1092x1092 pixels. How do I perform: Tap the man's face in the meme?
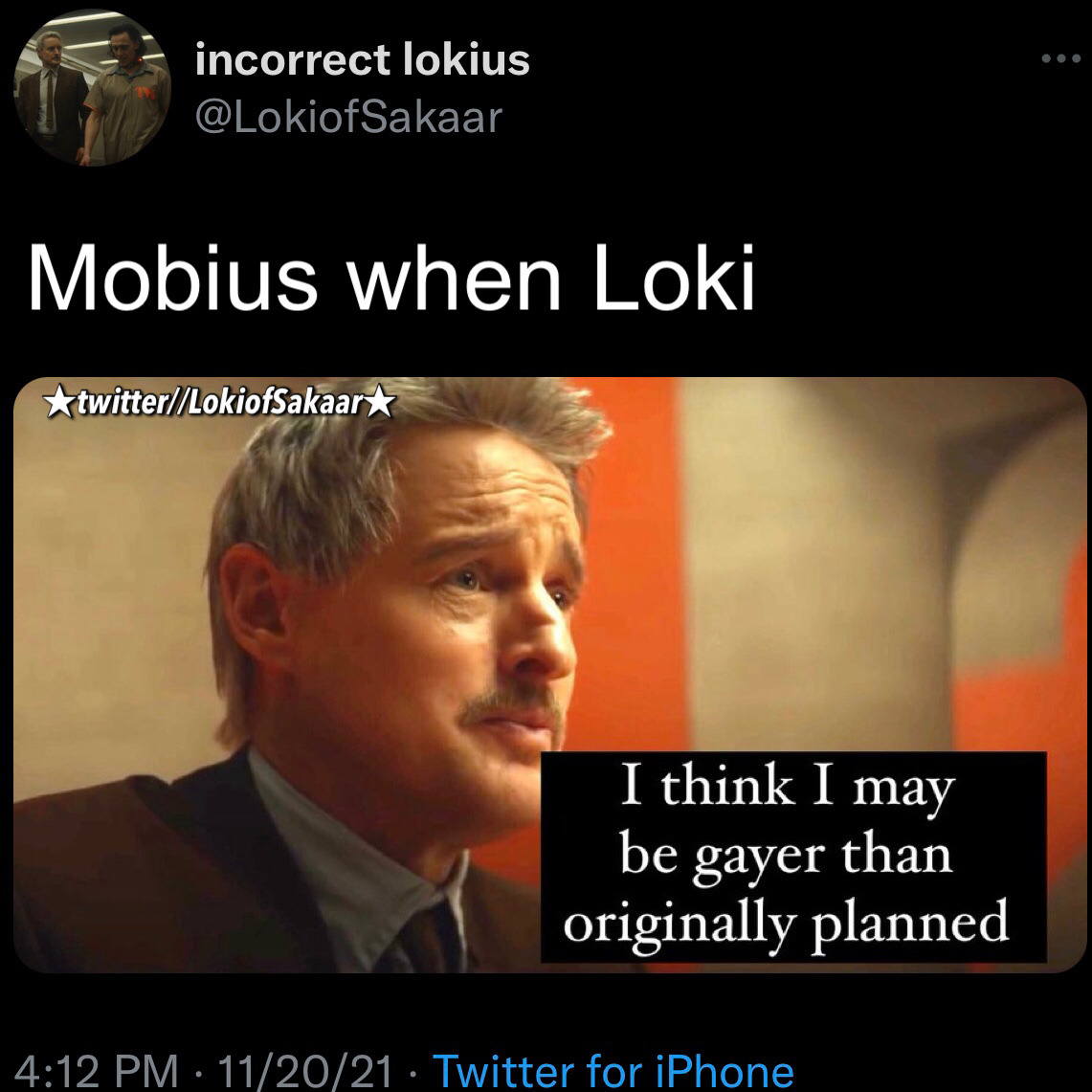pyautogui.click(x=446, y=627)
